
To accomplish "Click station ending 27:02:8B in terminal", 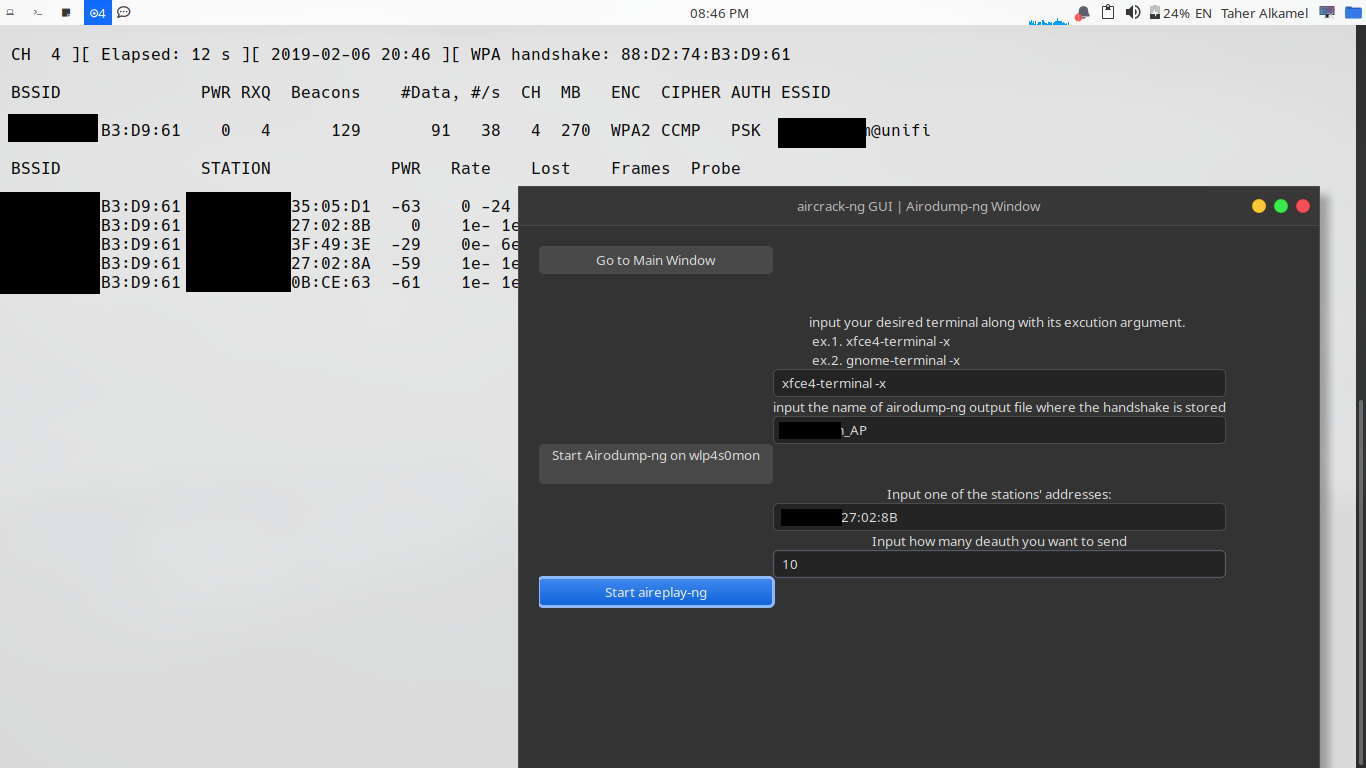I will click(331, 225).
